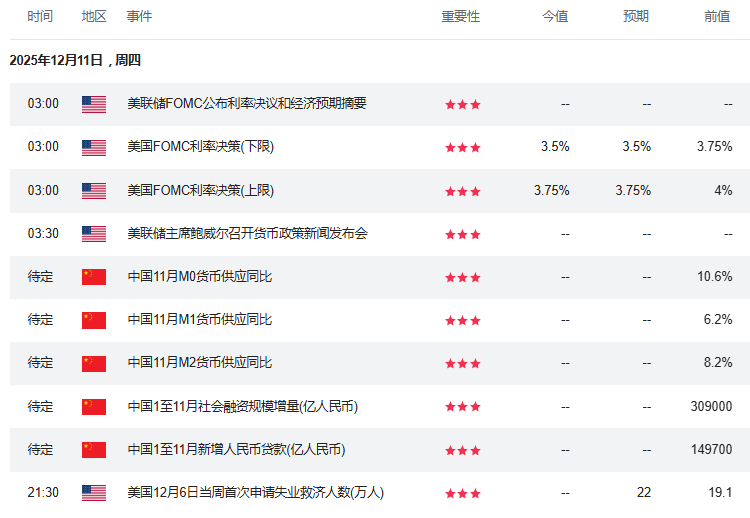Click importance stars in FOMC economic projections row
The width and height of the screenshot is (750, 518).
tap(463, 104)
